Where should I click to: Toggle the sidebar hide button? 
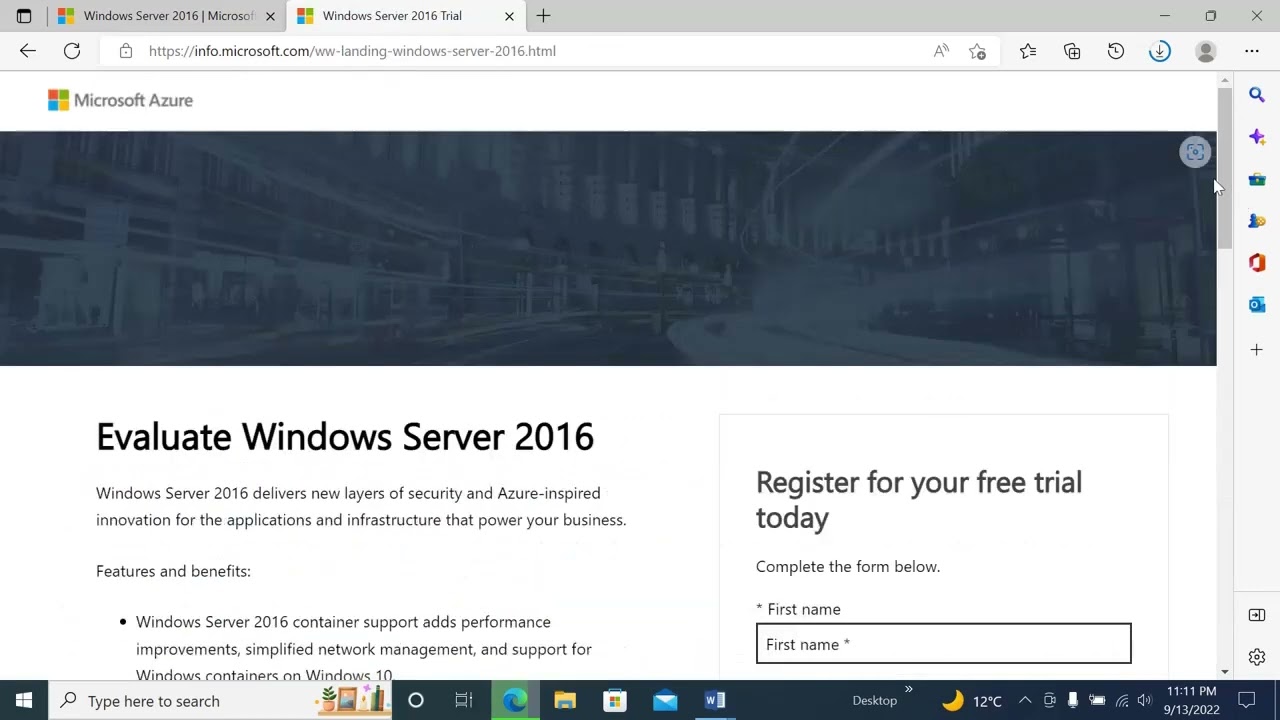tap(1257, 615)
